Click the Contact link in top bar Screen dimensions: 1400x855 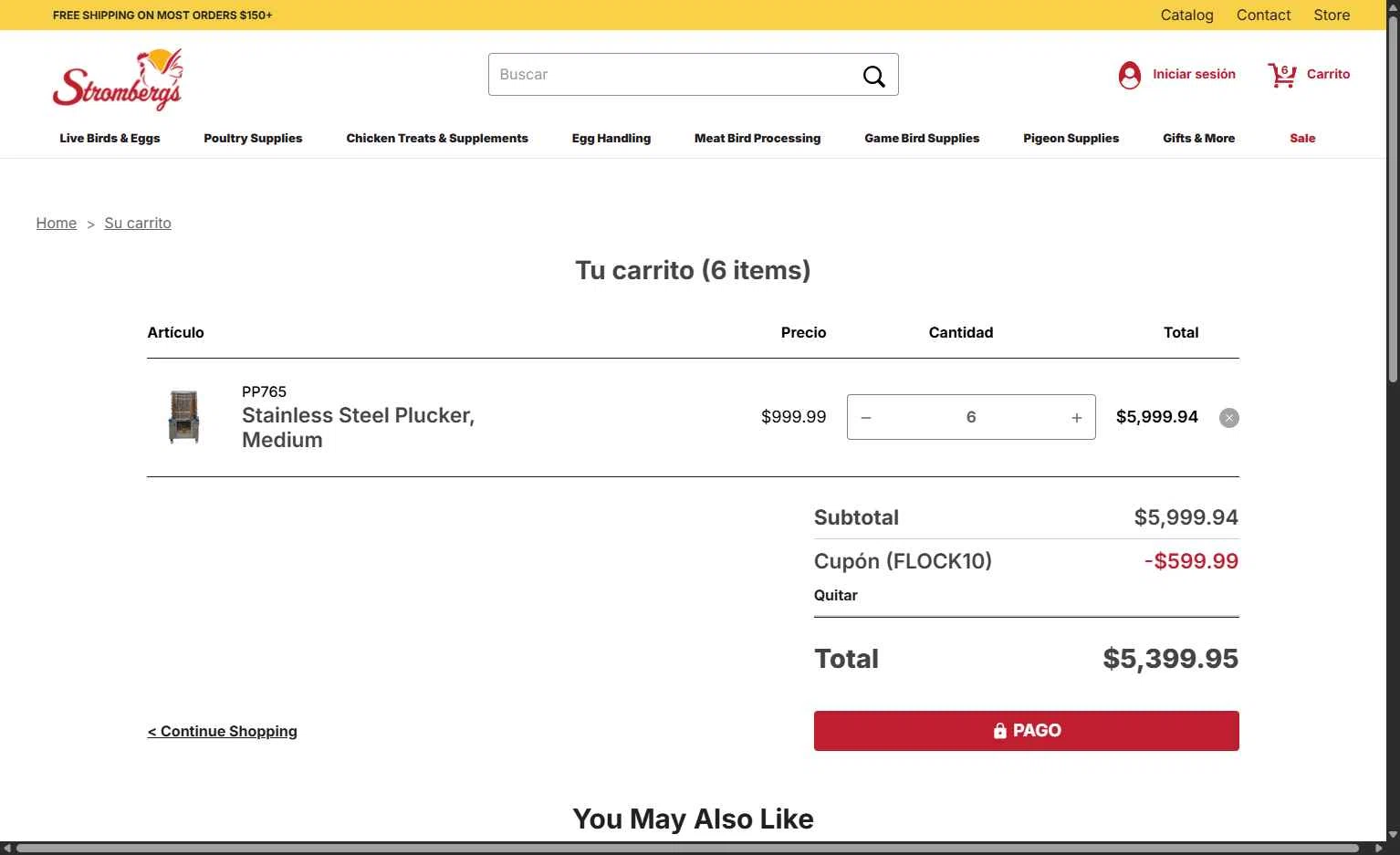[1264, 15]
